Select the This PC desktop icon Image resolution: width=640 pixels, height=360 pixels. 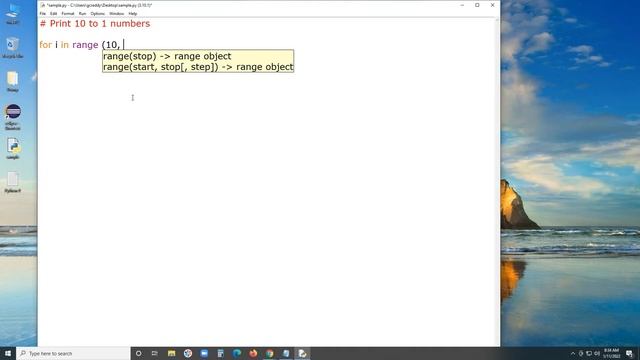coord(13,13)
